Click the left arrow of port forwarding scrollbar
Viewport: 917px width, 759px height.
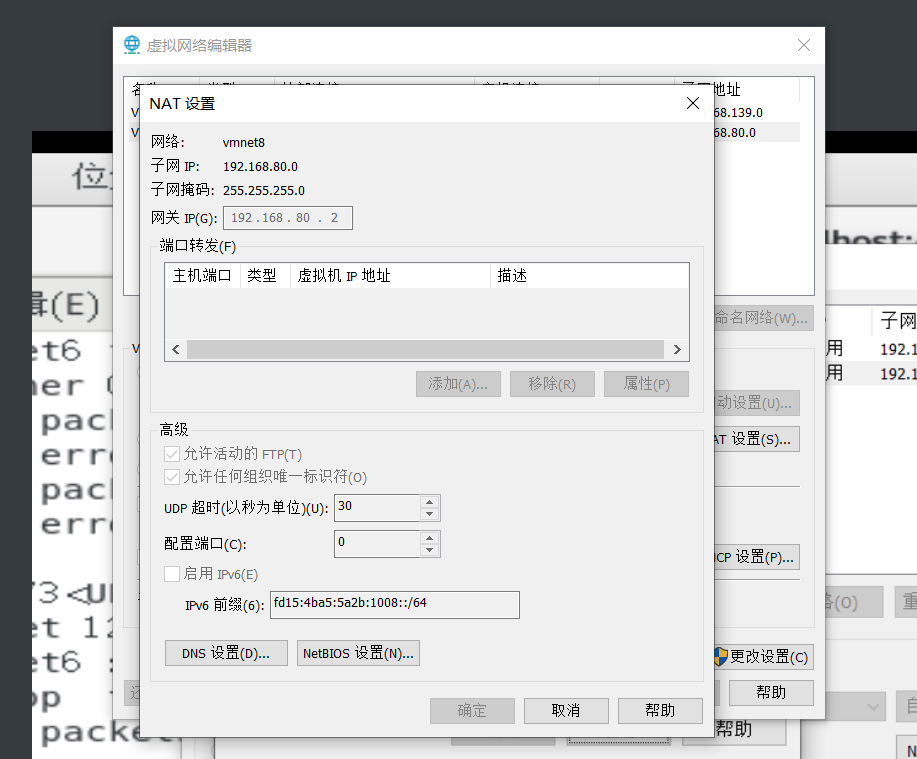175,349
